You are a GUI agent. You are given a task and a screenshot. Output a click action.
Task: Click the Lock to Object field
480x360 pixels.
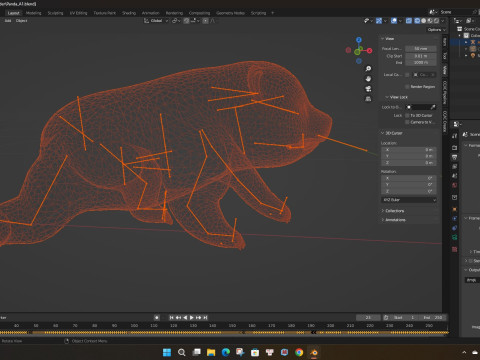pyautogui.click(x=421, y=107)
